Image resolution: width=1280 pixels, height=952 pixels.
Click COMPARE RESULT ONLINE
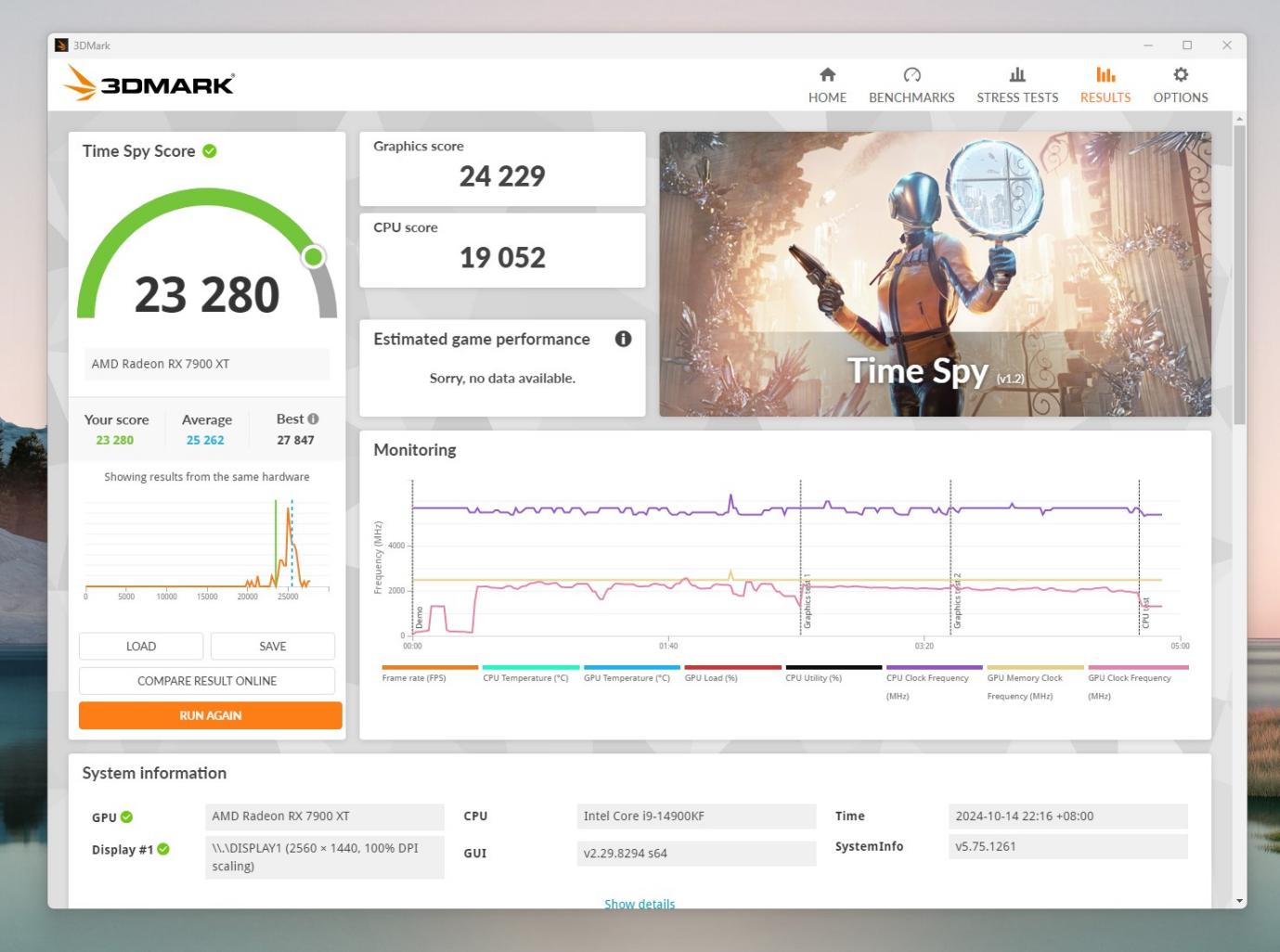point(207,681)
